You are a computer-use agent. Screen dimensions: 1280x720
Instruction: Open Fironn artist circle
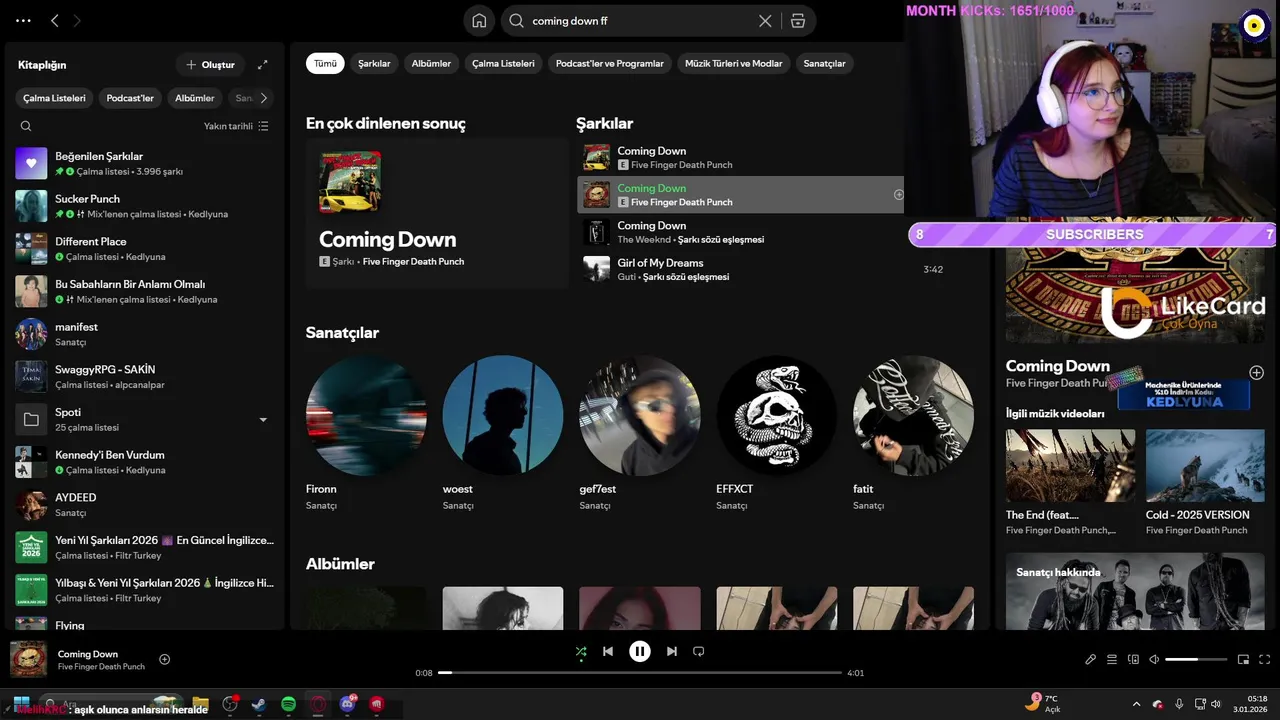click(366, 415)
